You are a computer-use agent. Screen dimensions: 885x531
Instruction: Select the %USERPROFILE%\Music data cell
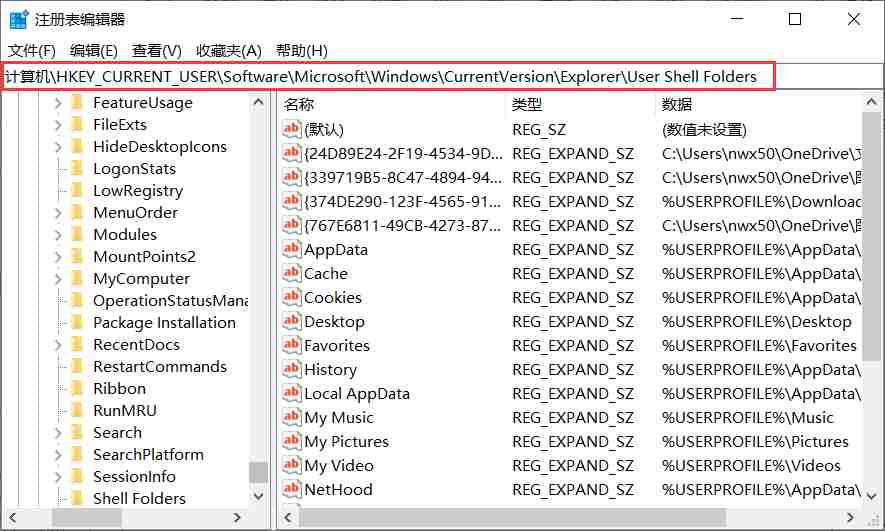(x=747, y=418)
